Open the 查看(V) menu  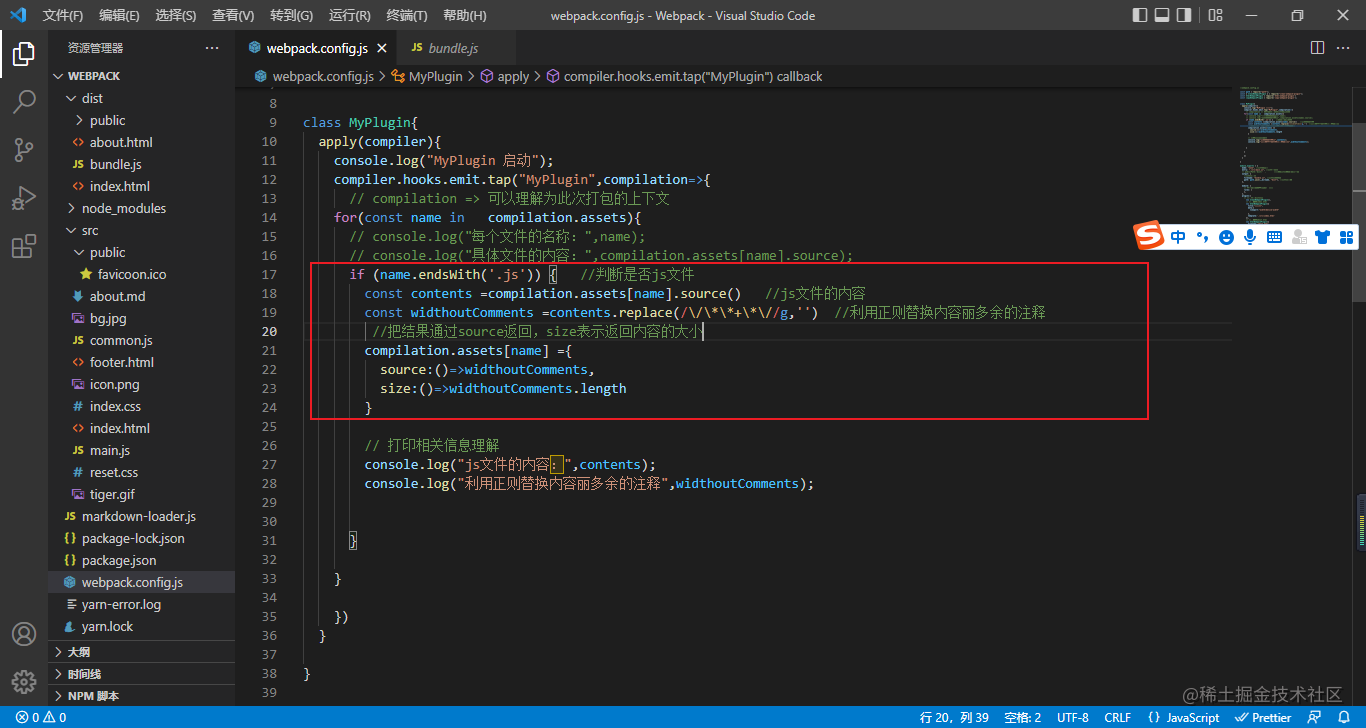click(x=233, y=15)
